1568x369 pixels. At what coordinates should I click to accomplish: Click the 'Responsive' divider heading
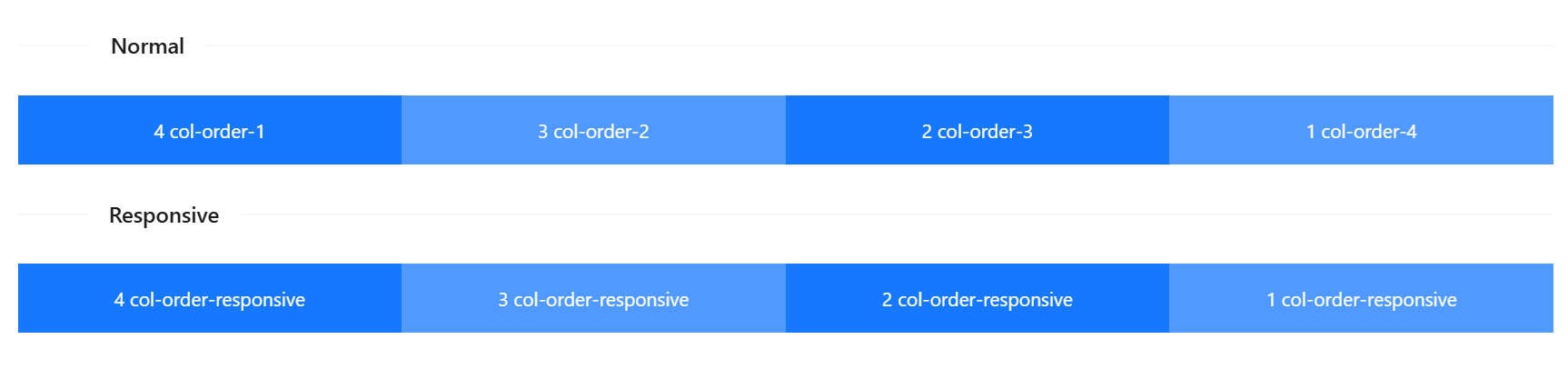164,215
